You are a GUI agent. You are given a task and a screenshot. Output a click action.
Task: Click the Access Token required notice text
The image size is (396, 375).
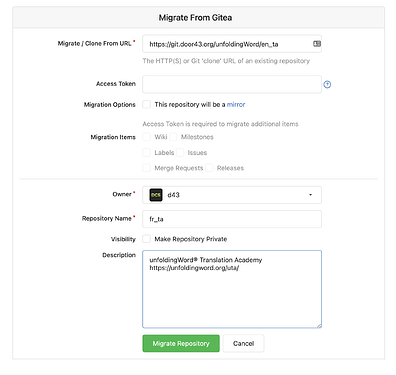[x=220, y=124]
